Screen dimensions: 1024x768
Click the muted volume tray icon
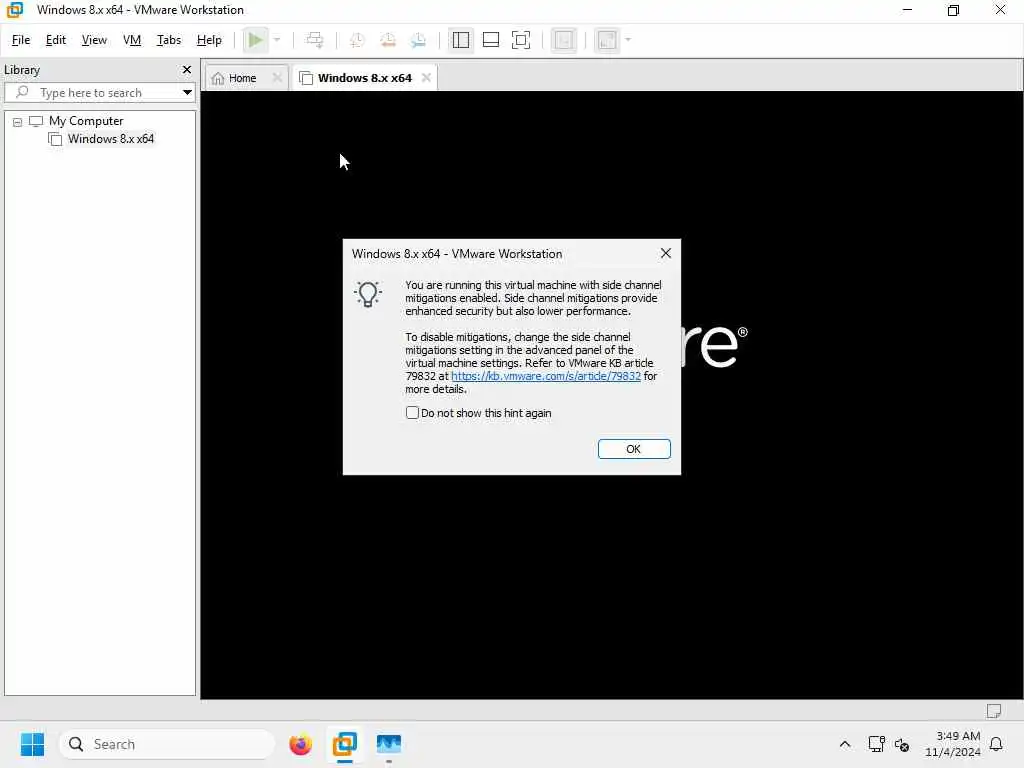click(902, 744)
